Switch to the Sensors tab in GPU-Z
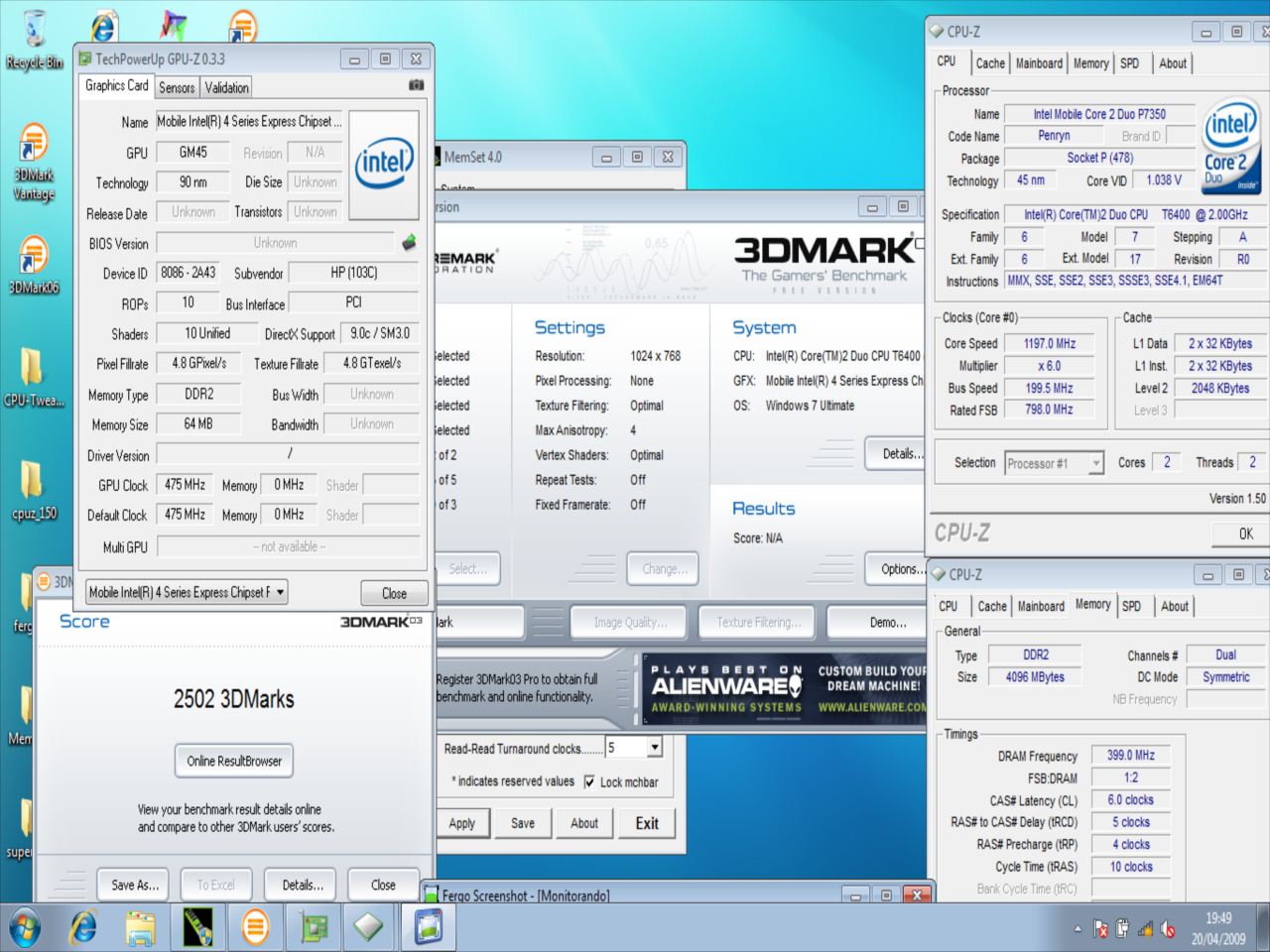This screenshot has width=1270, height=952. (x=177, y=87)
